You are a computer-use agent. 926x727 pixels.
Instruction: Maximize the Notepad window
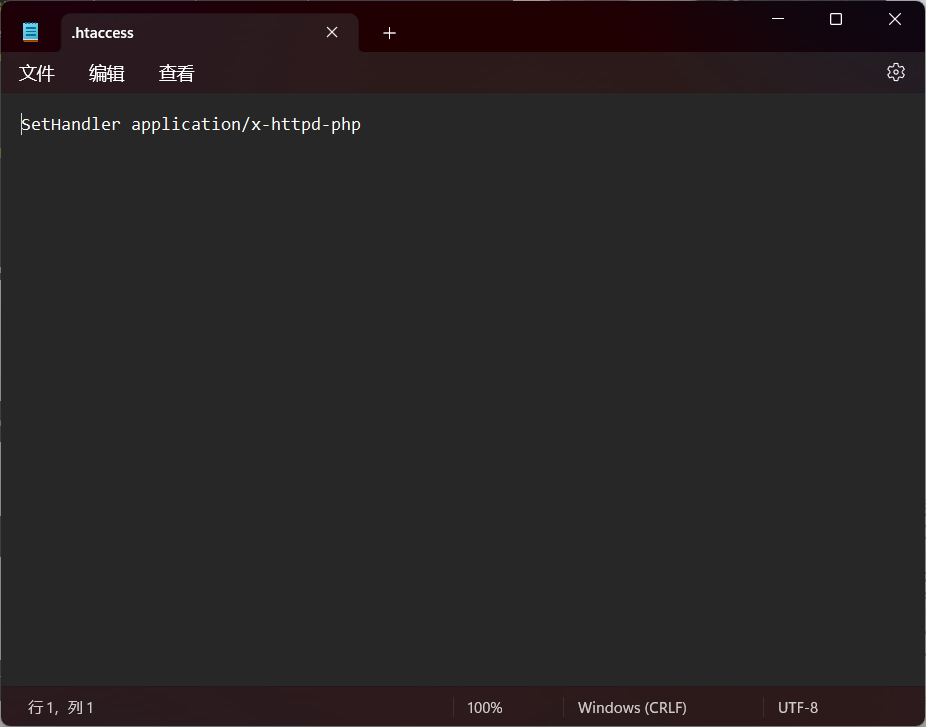836,19
